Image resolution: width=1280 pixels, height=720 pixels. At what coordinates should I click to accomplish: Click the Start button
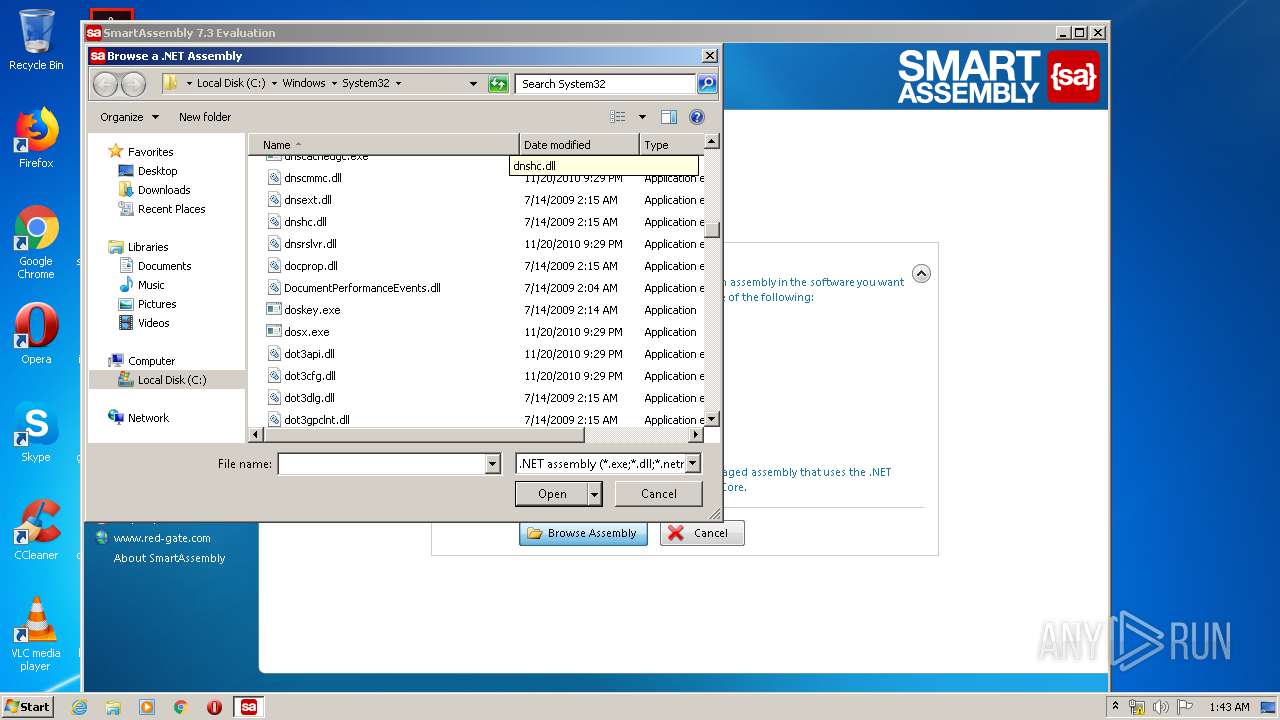tap(28, 707)
